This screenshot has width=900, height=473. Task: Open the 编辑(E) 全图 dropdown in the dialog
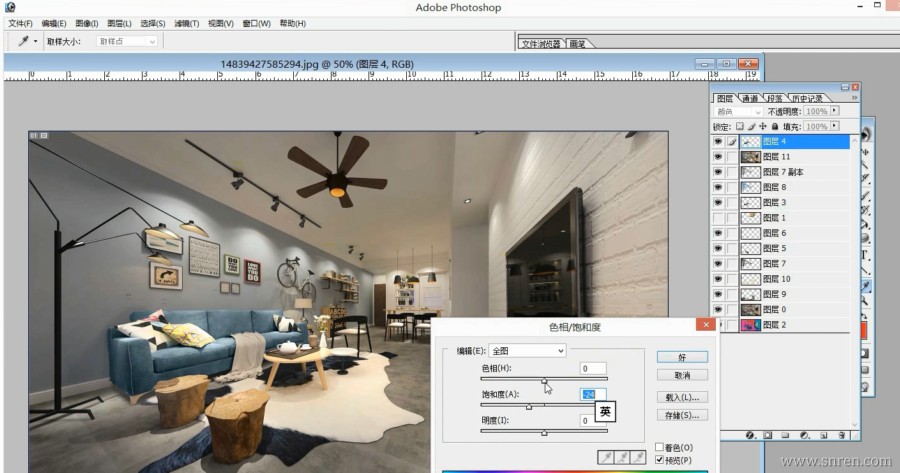[527, 351]
